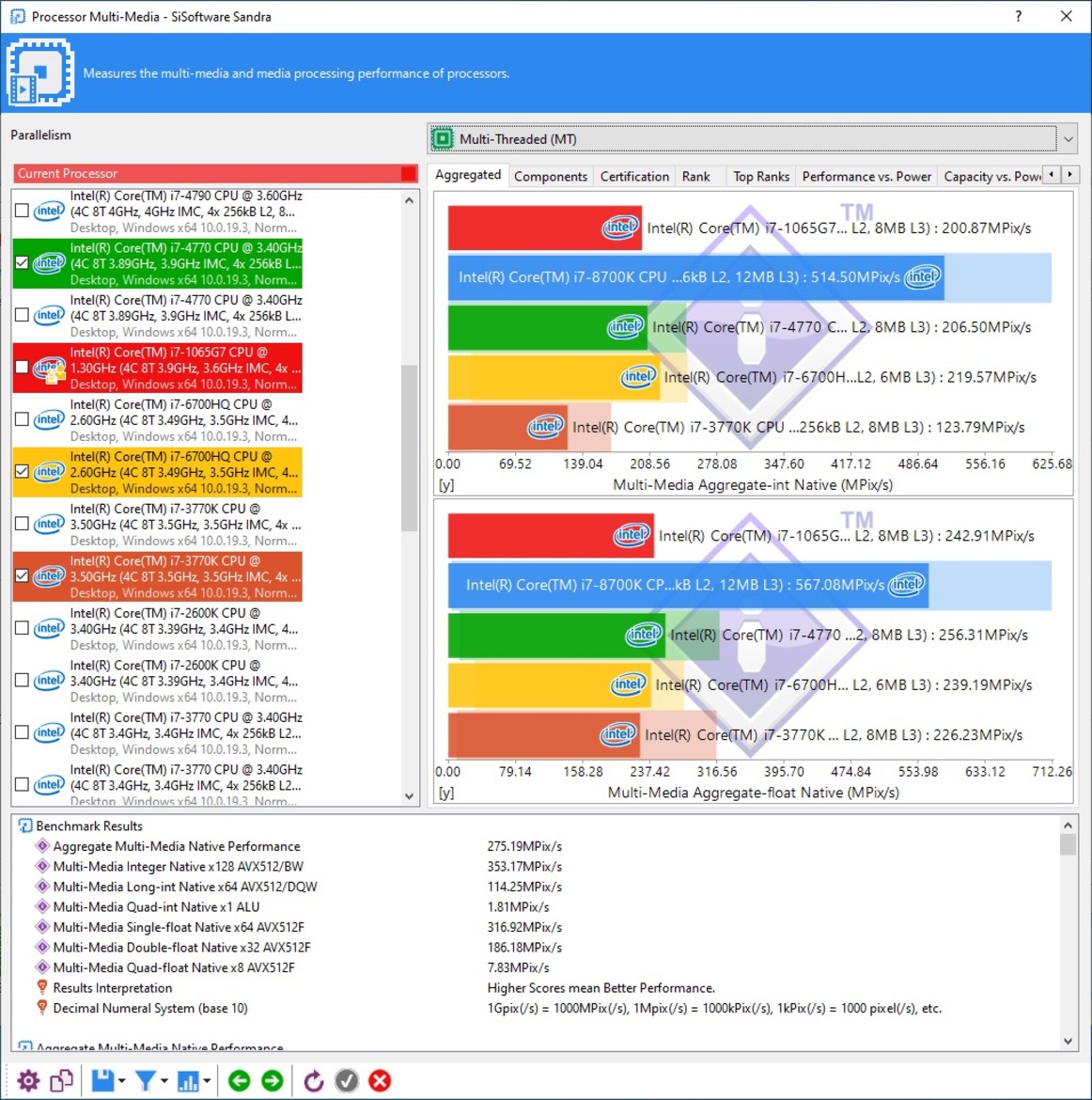Open the Multi-Threaded (MT) parallelism dropdown
1092x1100 pixels.
pyautogui.click(x=752, y=139)
